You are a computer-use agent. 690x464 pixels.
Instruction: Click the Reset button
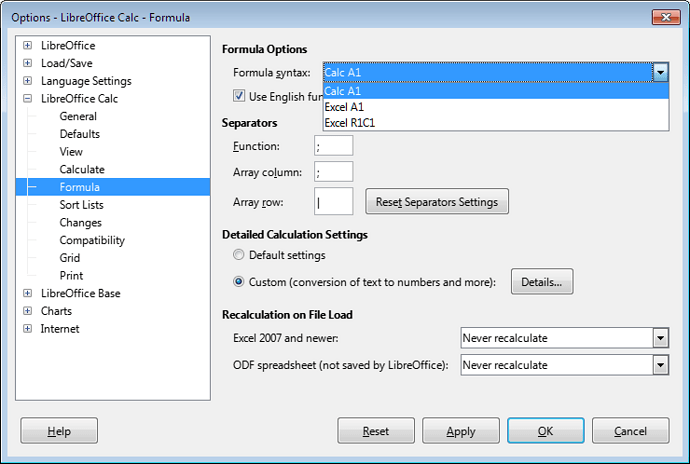coord(376,431)
